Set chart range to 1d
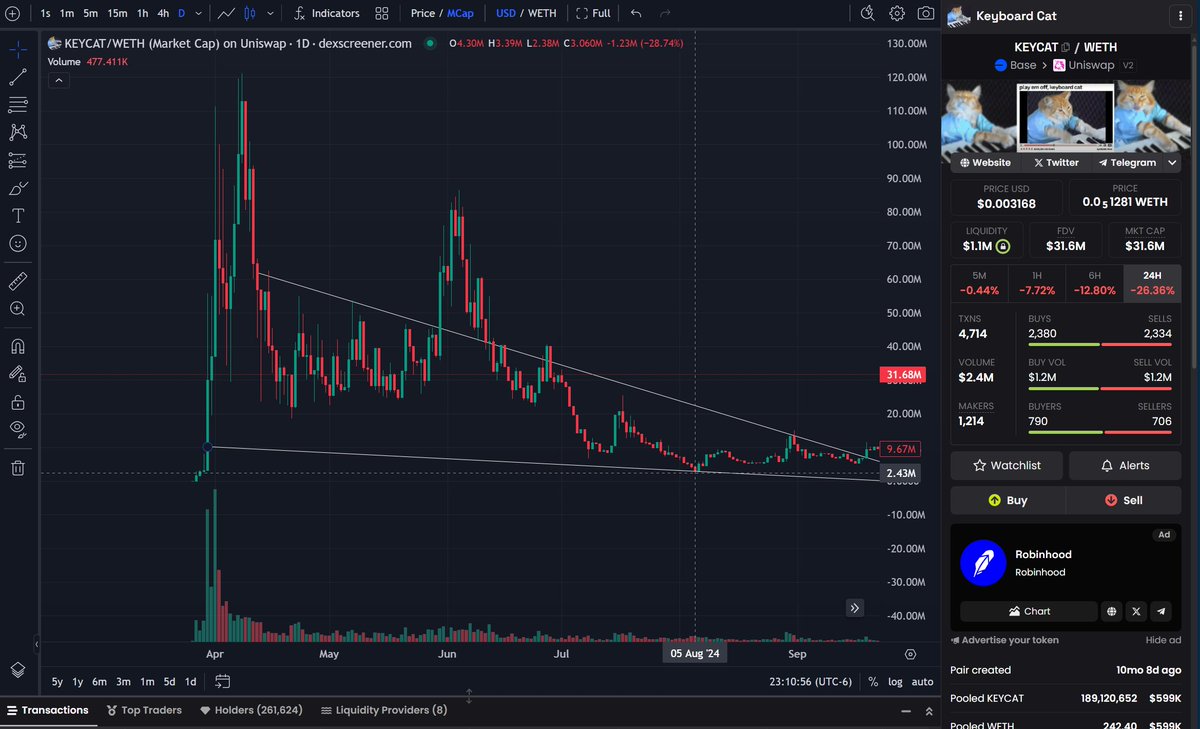This screenshot has width=1200, height=729. [x=190, y=681]
